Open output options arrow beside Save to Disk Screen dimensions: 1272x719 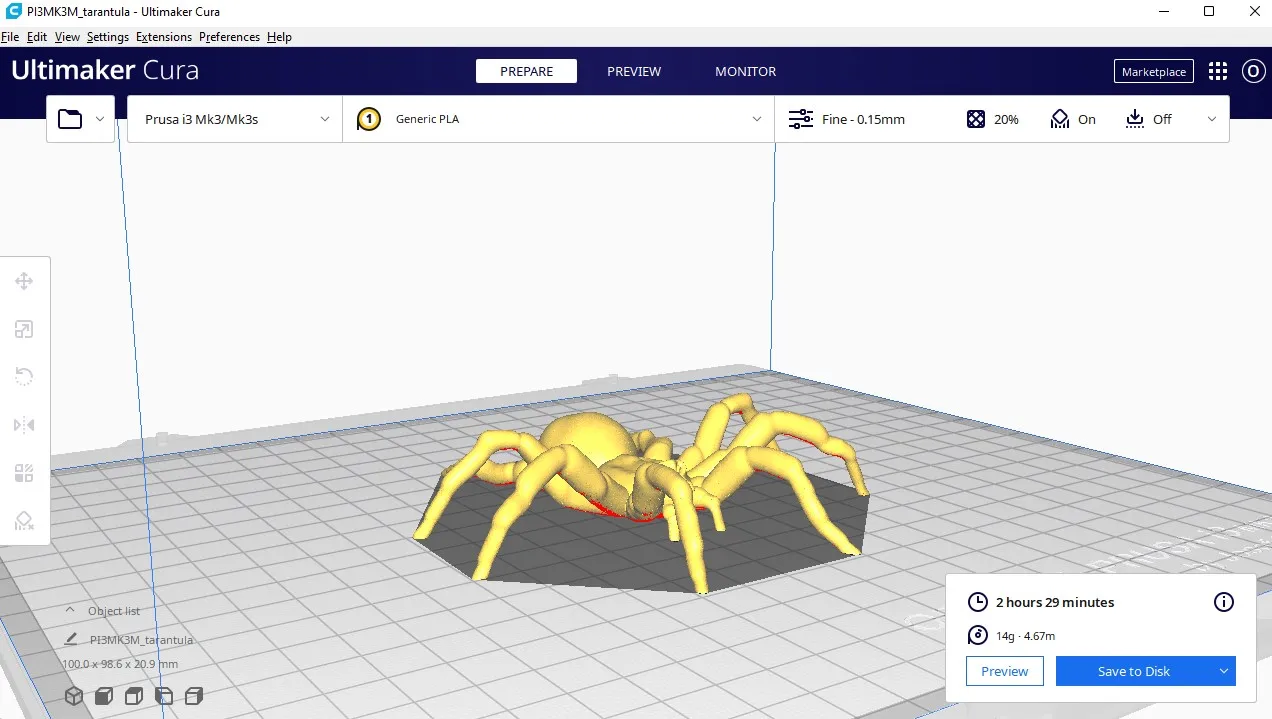(x=1223, y=671)
